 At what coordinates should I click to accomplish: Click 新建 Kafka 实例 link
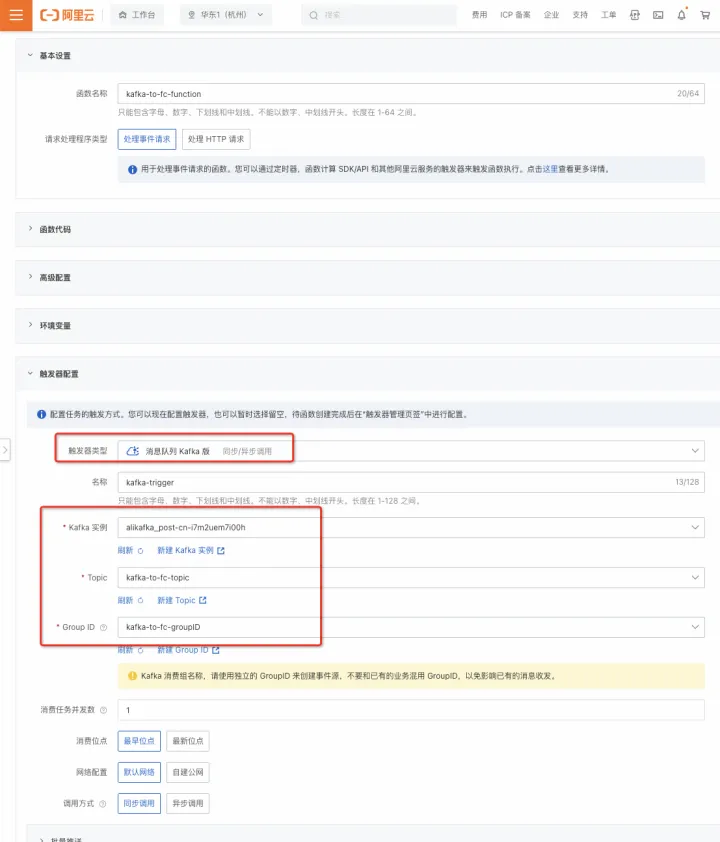(191, 550)
